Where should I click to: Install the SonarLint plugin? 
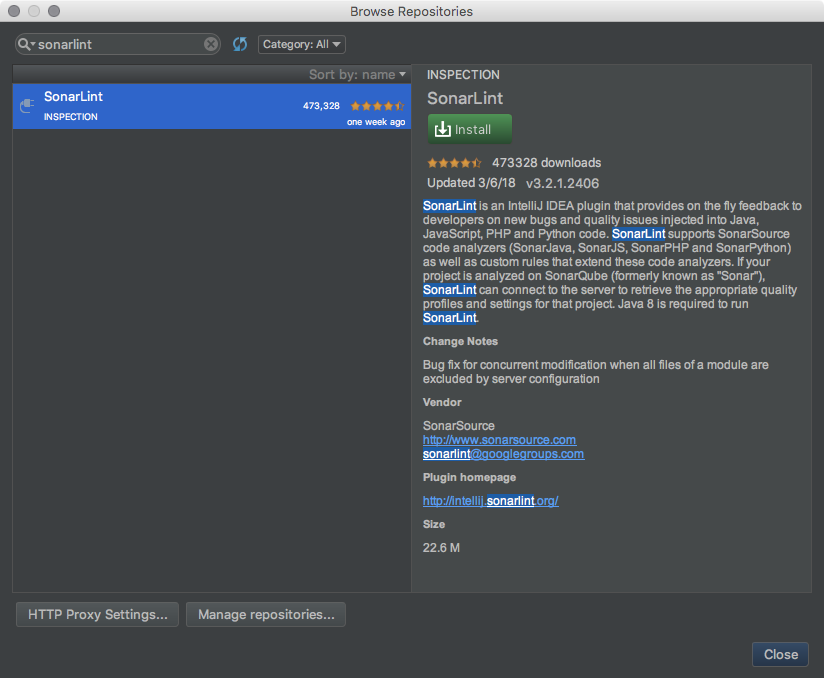pyautogui.click(x=470, y=129)
